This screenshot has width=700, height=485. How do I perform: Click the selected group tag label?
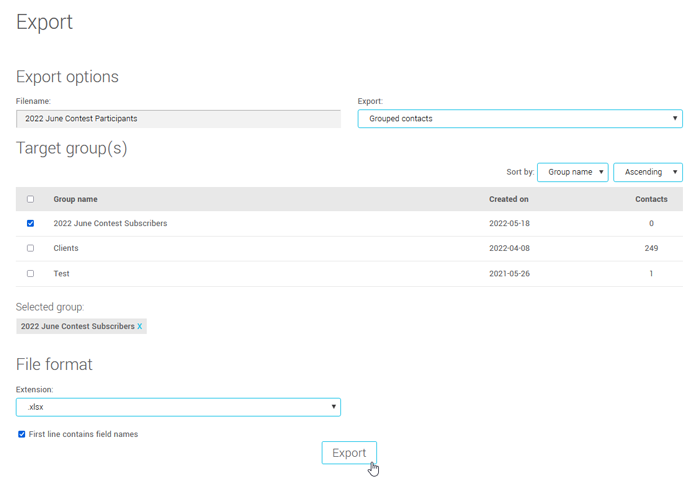tap(77, 326)
